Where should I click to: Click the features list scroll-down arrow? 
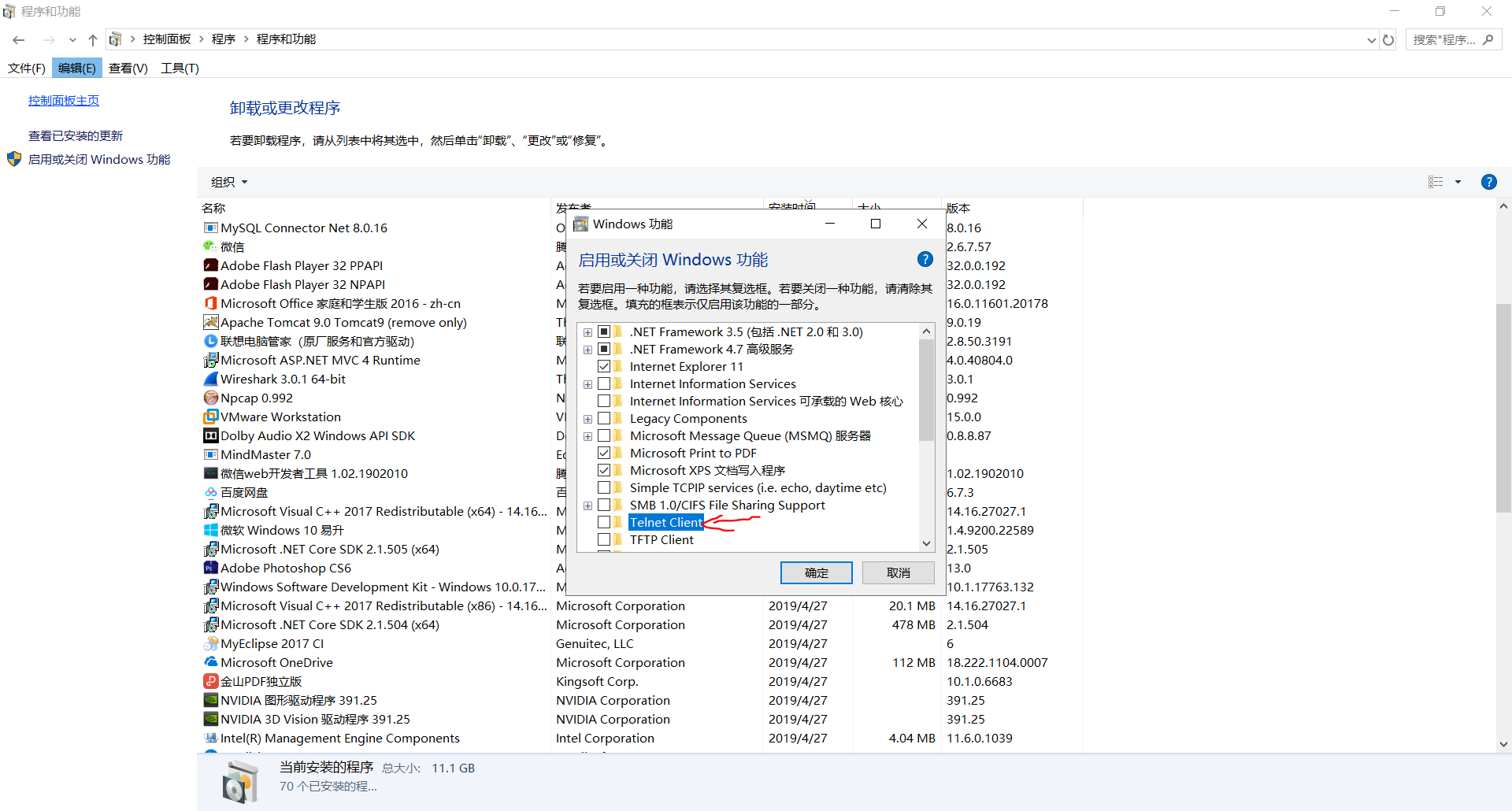pyautogui.click(x=926, y=543)
